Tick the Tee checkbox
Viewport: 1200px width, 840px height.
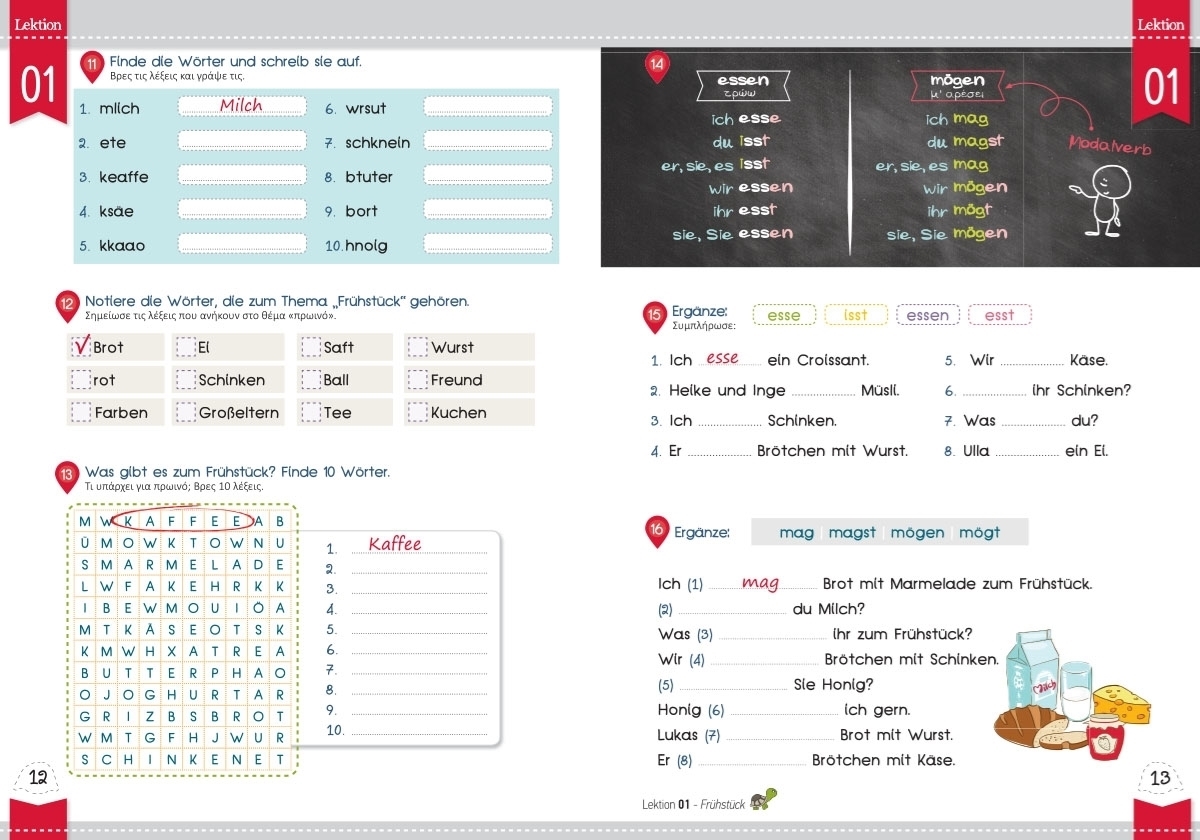coord(312,412)
